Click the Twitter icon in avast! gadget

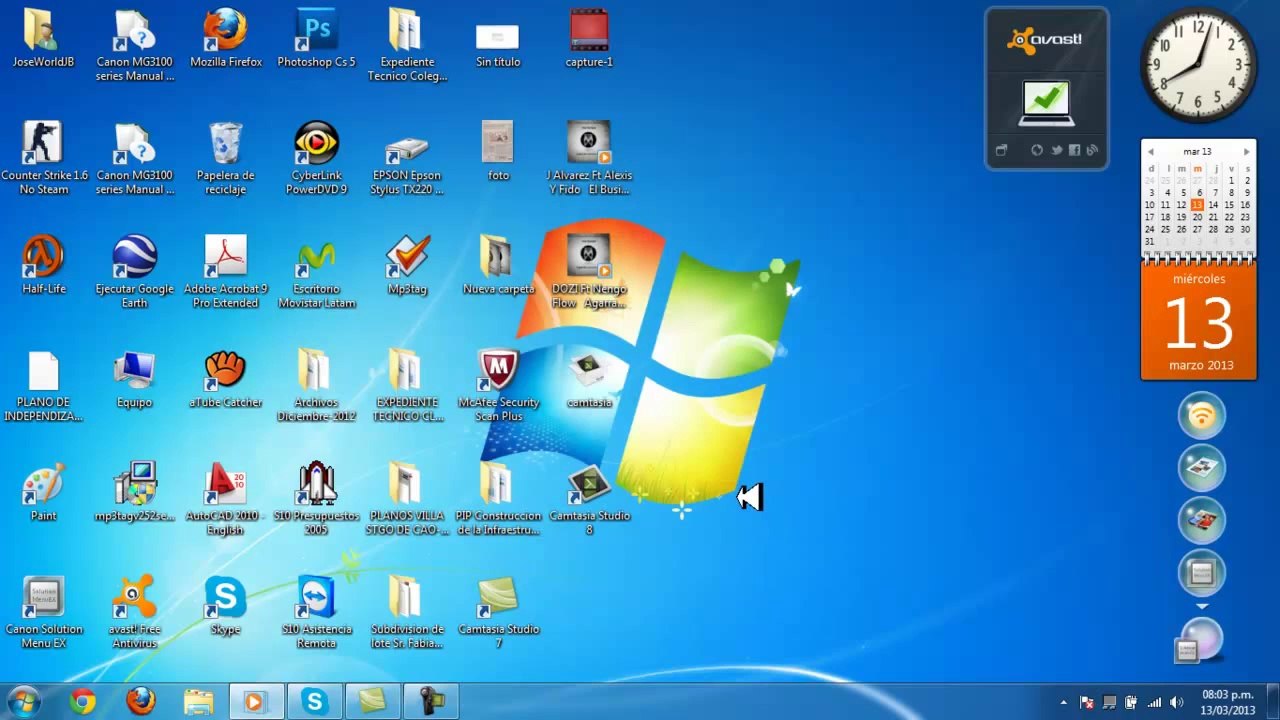1056,151
